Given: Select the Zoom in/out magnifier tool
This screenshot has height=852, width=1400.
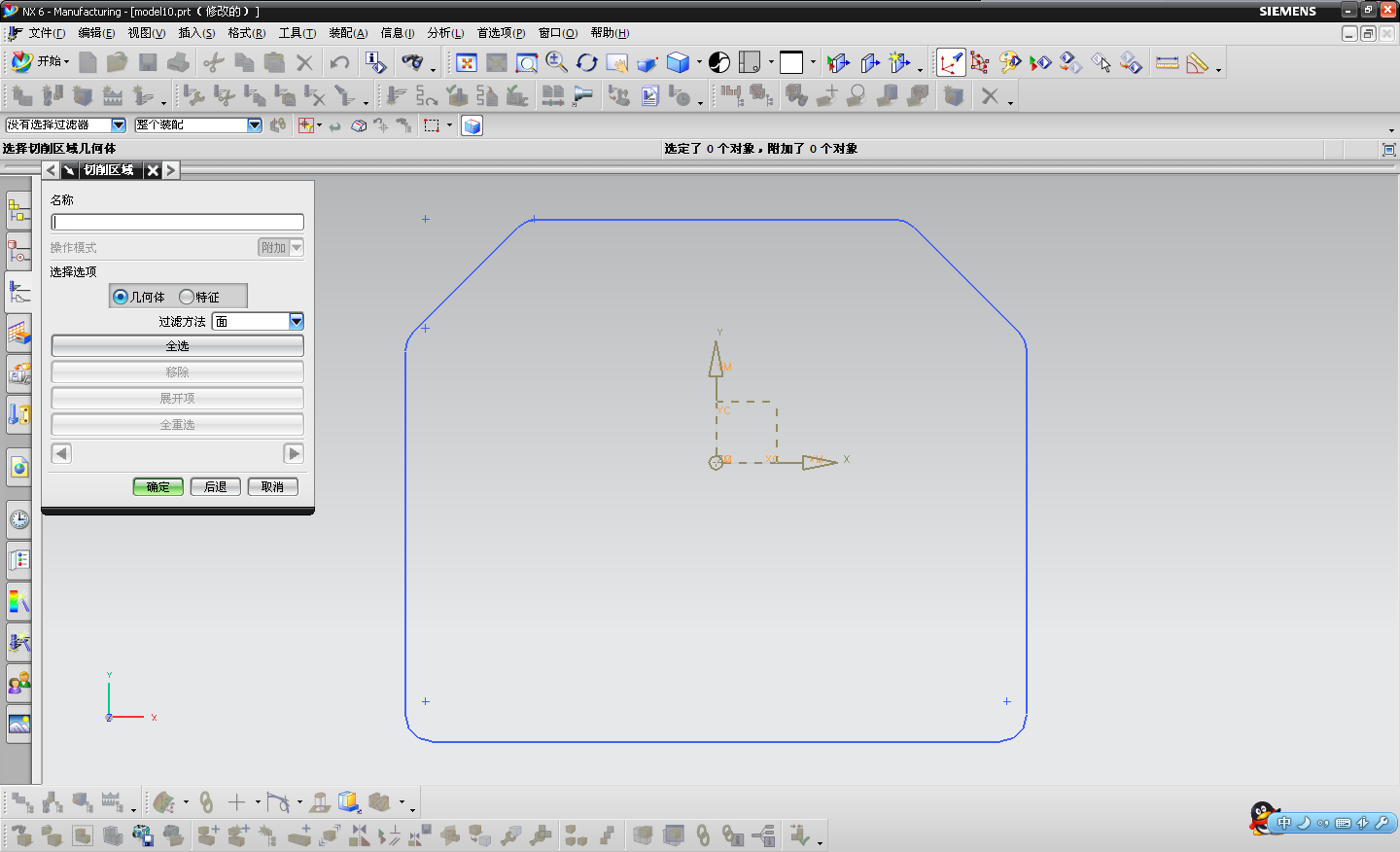Looking at the screenshot, I should [x=556, y=63].
